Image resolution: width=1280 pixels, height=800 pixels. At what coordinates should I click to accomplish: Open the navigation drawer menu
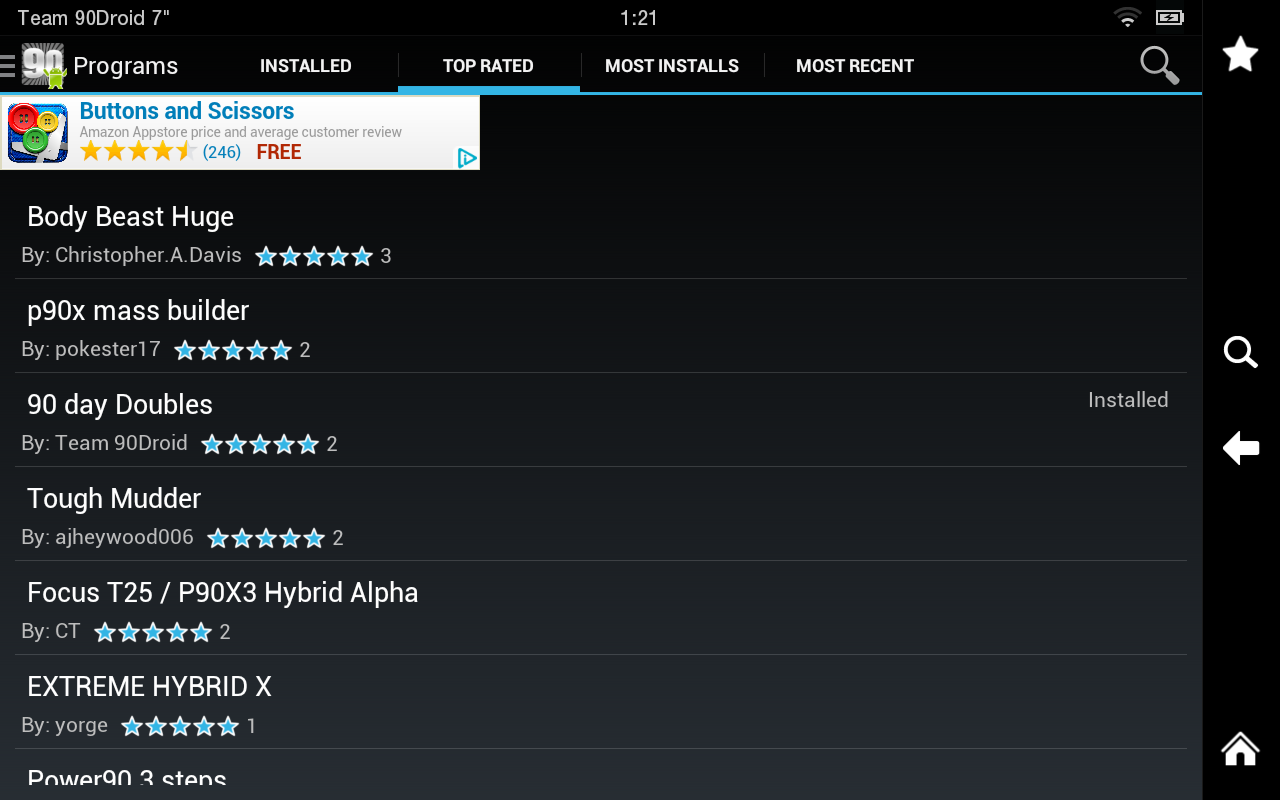(x=10, y=65)
